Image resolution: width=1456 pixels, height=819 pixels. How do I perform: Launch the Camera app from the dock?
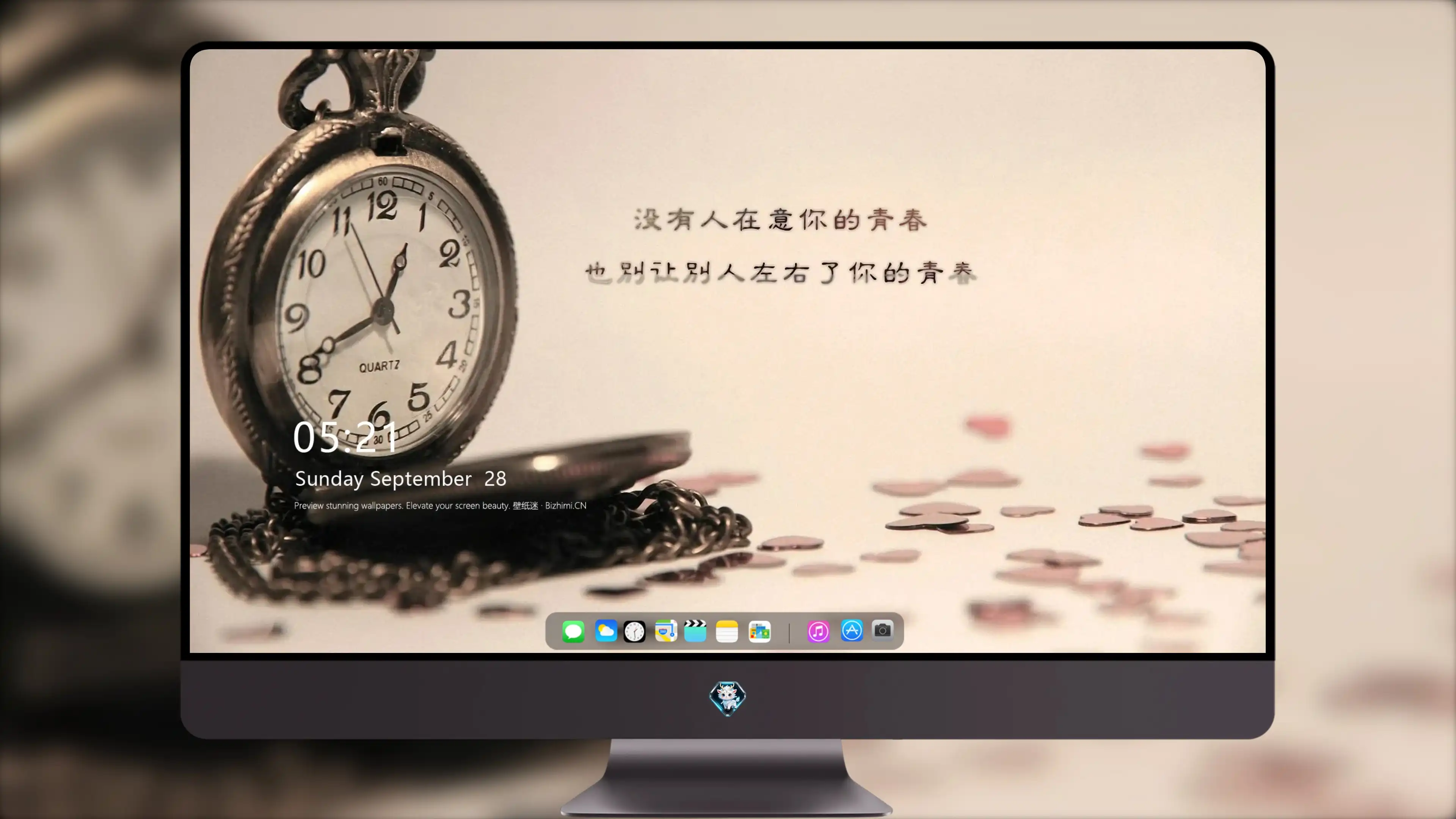tap(882, 630)
